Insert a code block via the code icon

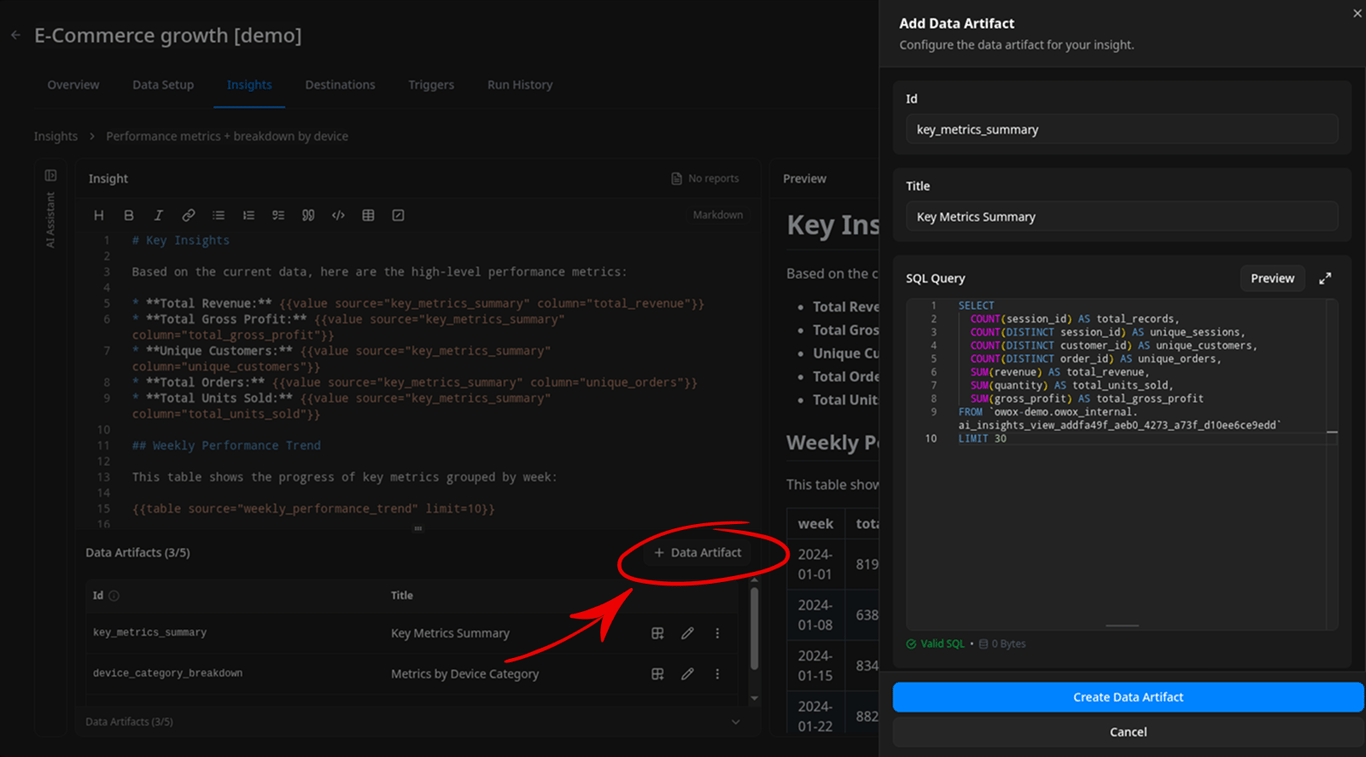tap(338, 214)
